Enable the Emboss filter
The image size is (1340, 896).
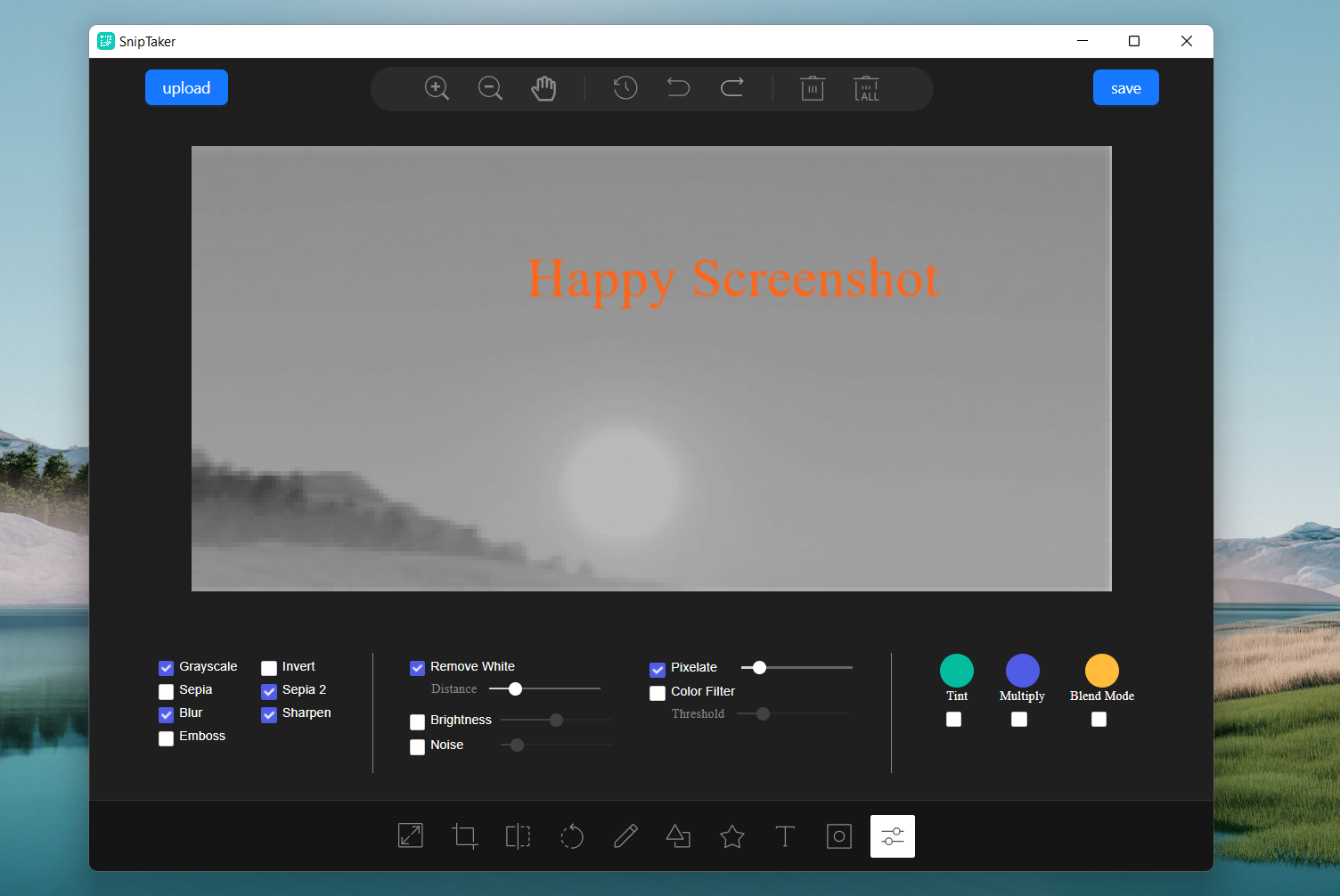click(166, 737)
